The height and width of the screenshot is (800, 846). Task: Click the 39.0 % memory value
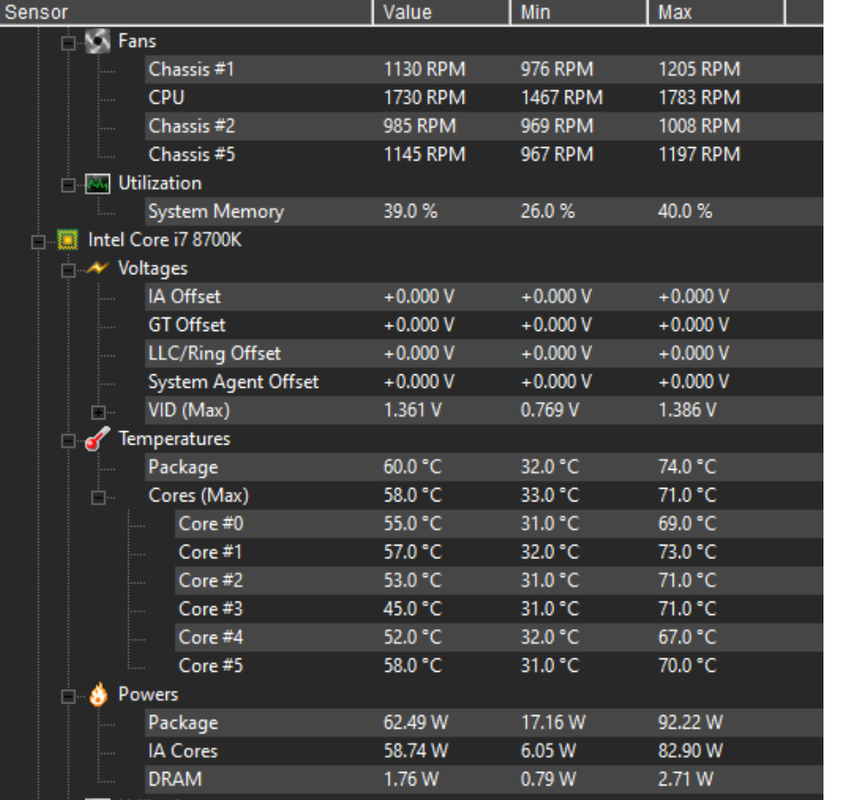tap(410, 211)
